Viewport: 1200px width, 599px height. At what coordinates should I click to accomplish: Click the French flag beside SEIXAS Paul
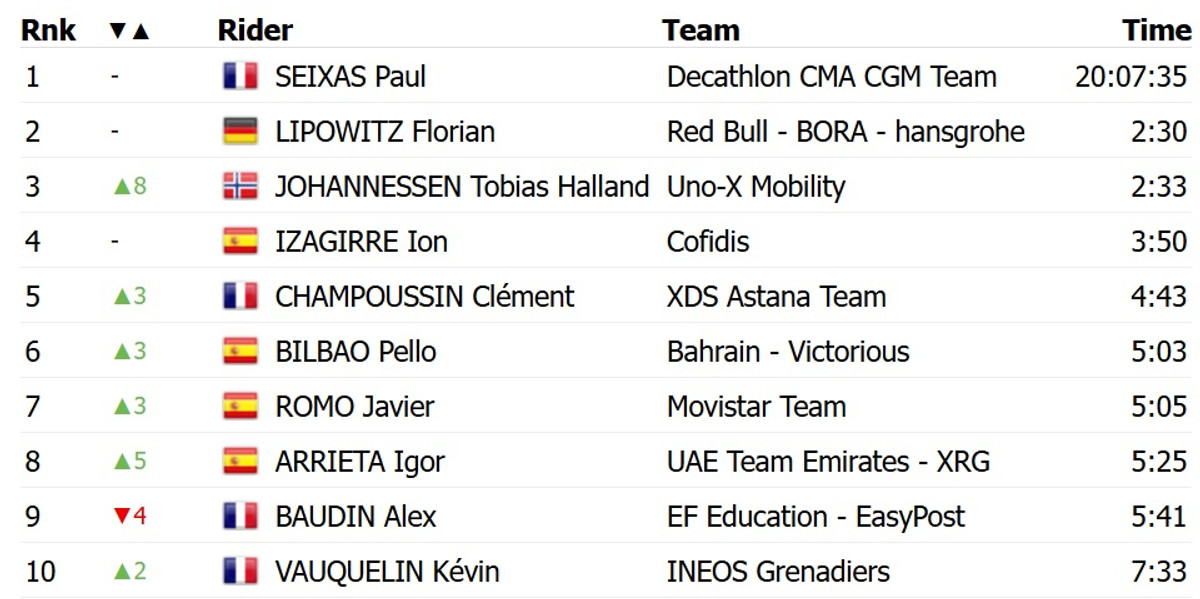[240, 77]
